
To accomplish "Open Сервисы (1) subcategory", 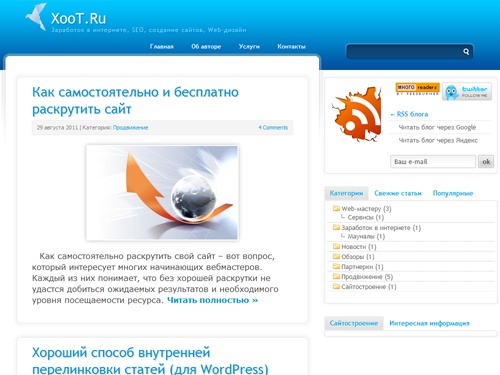I will click(366, 217).
